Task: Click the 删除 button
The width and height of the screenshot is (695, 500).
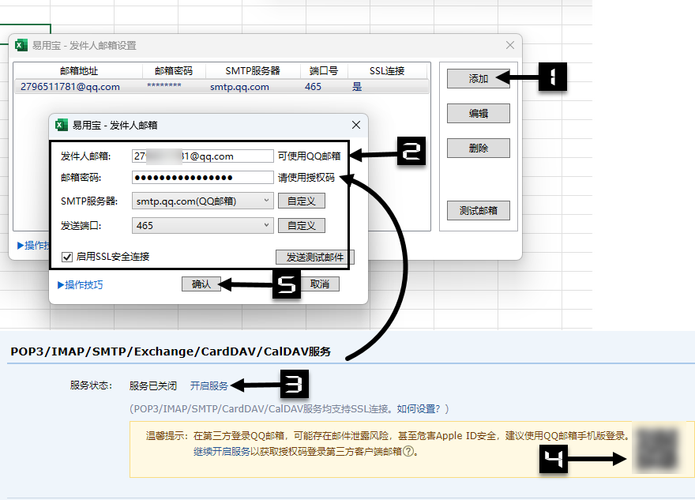Action: pyautogui.click(x=478, y=148)
